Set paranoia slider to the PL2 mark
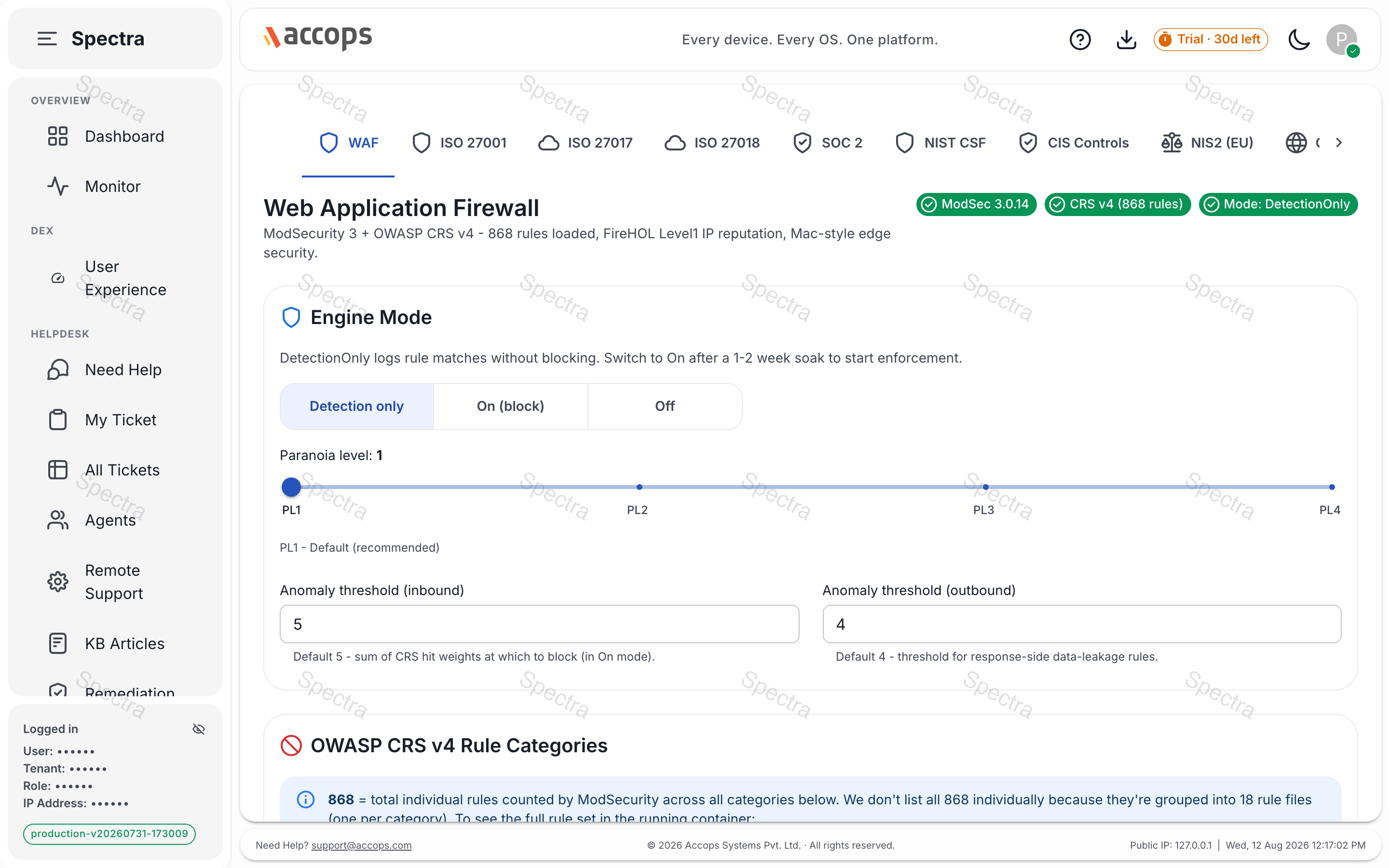Screen dimensions: 1389x868 (x=640, y=487)
